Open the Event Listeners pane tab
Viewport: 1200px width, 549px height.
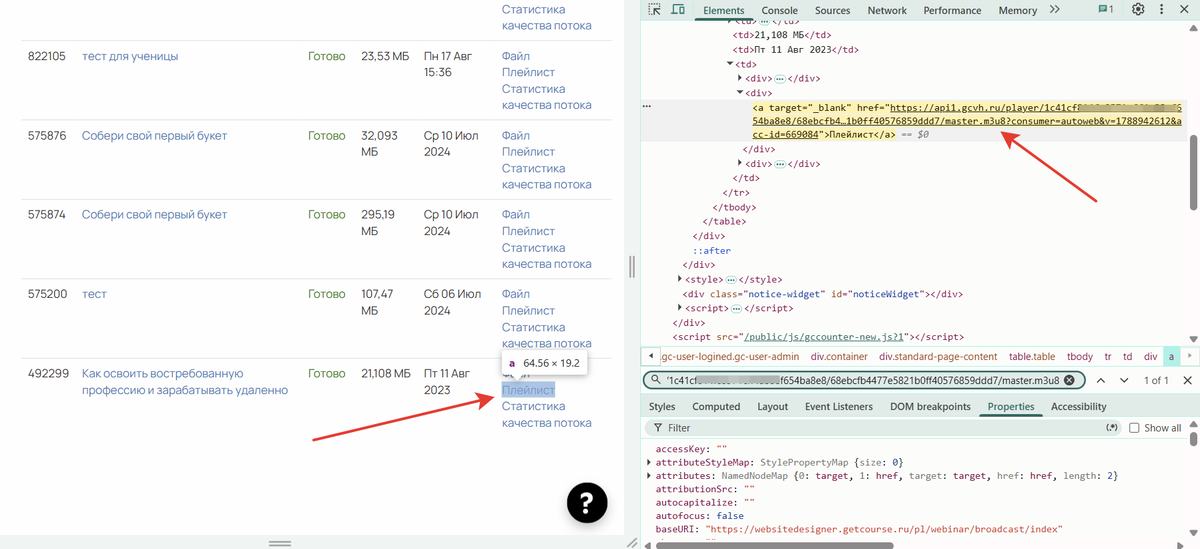click(x=839, y=407)
